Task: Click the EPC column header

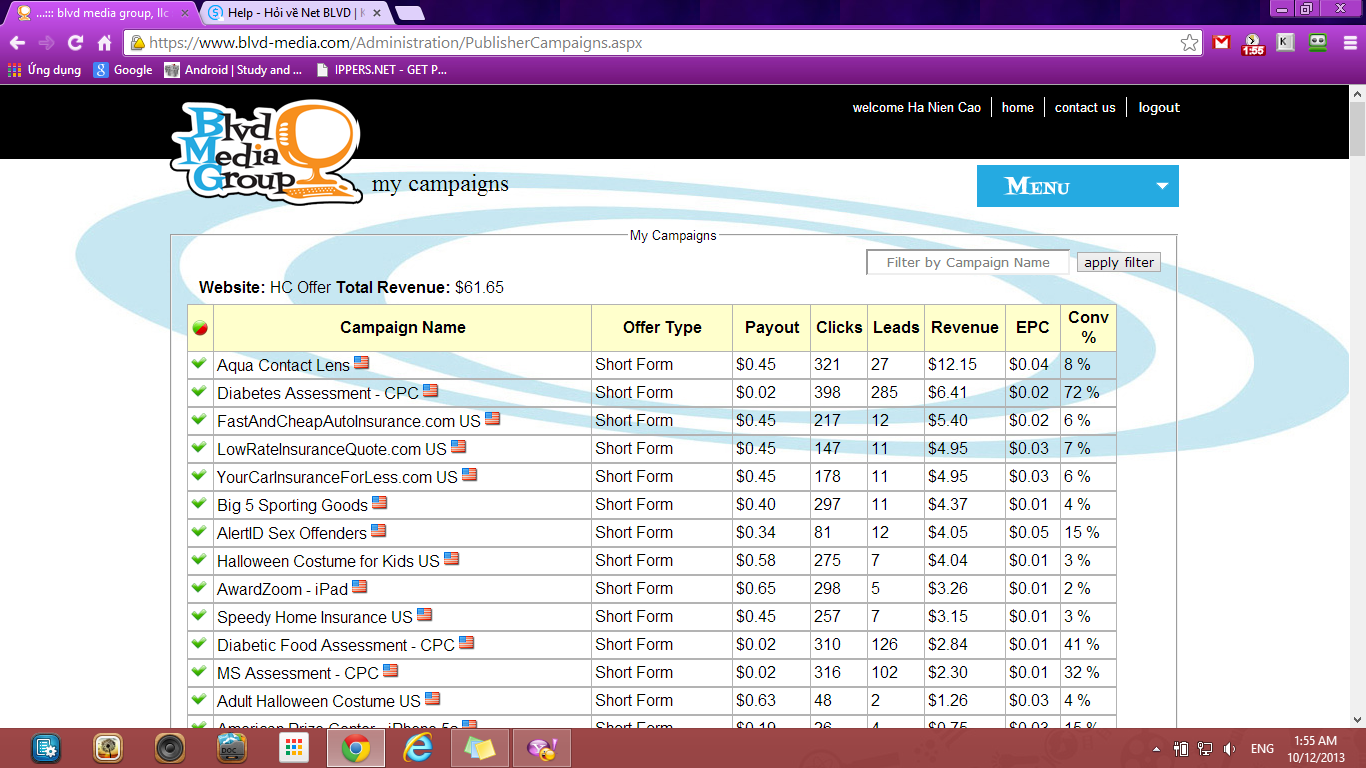Action: tap(1033, 327)
